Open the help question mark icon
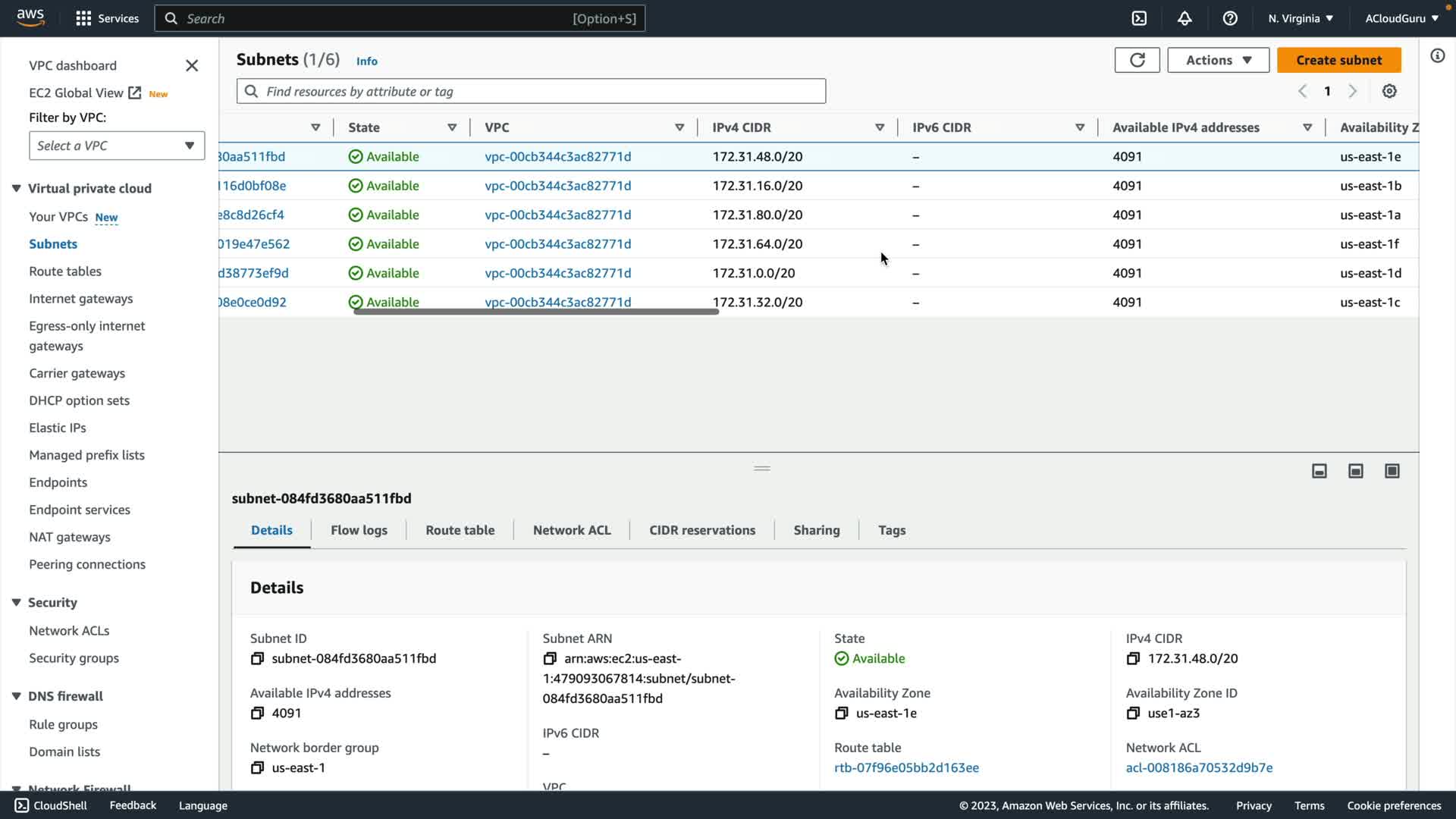Image resolution: width=1456 pixels, height=819 pixels. coord(1230,18)
